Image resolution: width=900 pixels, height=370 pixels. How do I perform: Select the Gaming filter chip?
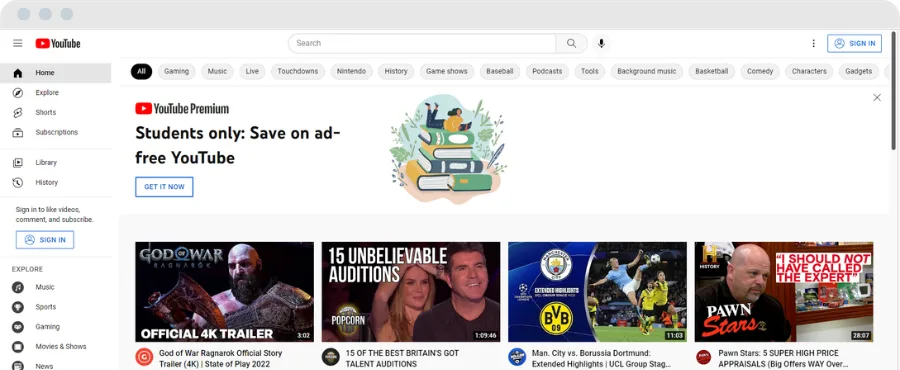click(x=176, y=72)
